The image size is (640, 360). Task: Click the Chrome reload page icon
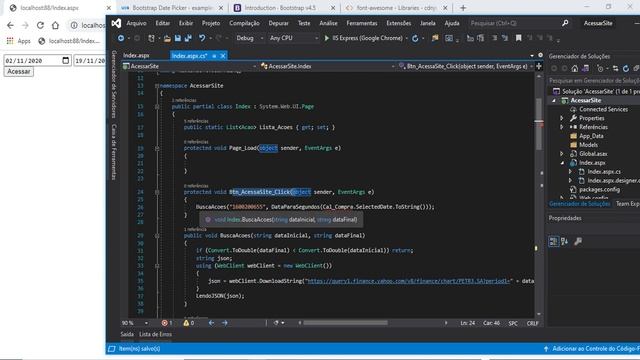point(40,25)
